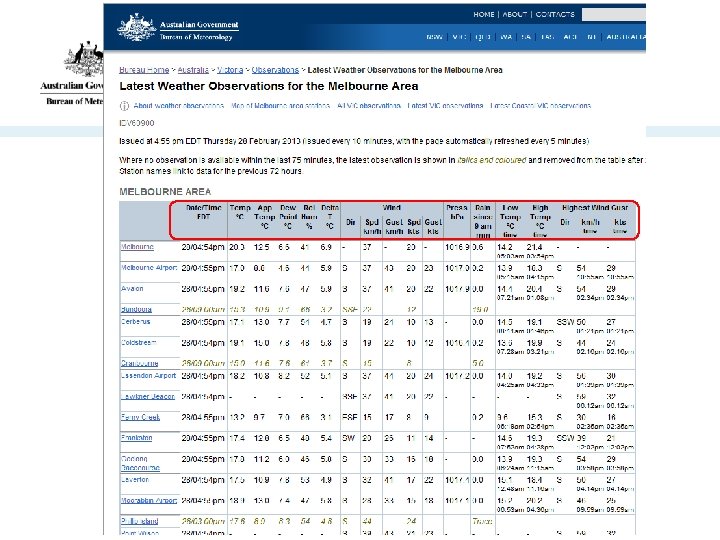Open the ABOUT link in the top header
This screenshot has width=720, height=540.
514,15
